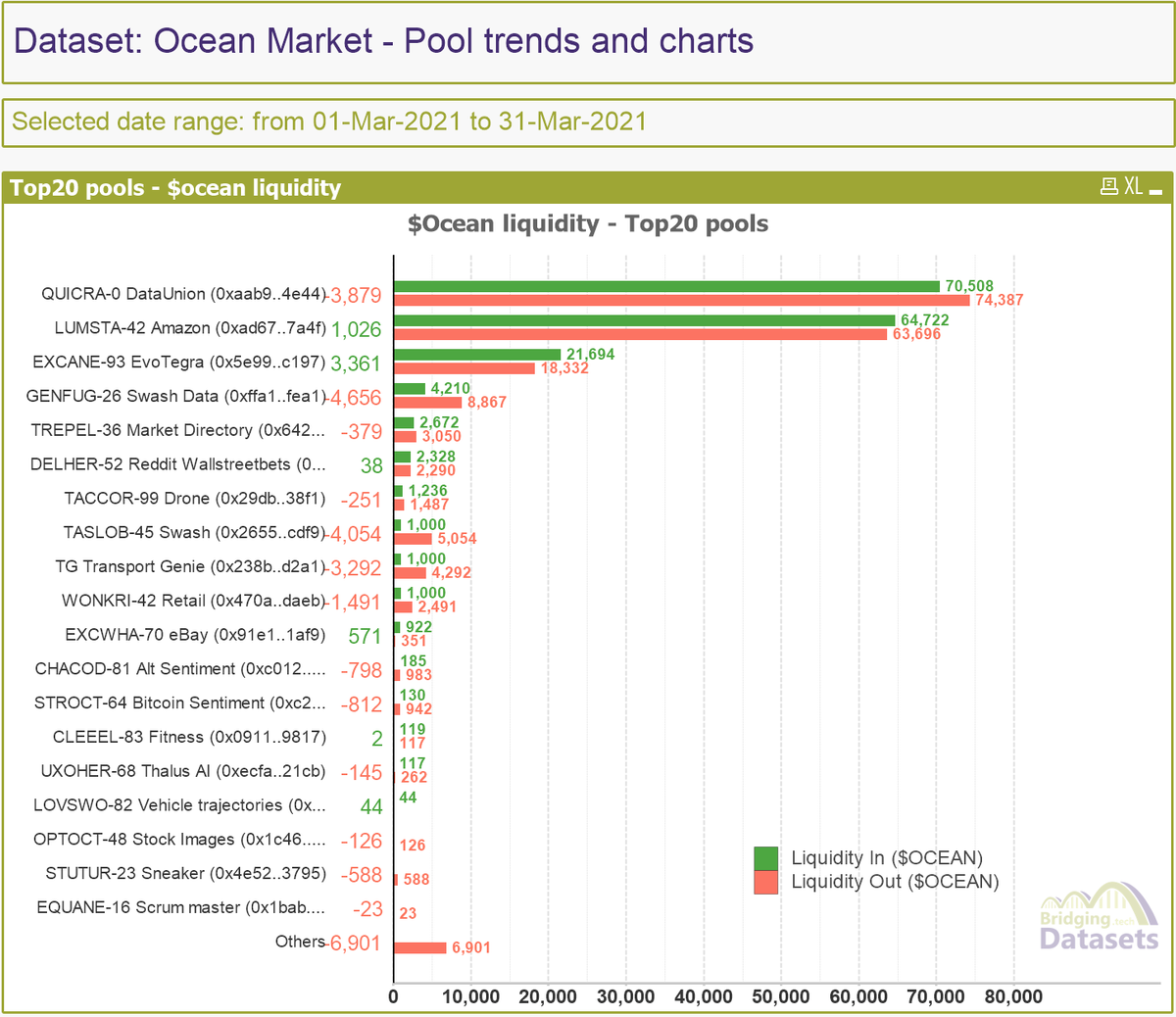Viewport: 1176px width, 1017px height.
Task: Click the red Liquidity Out legend swatch
Action: [x=766, y=882]
